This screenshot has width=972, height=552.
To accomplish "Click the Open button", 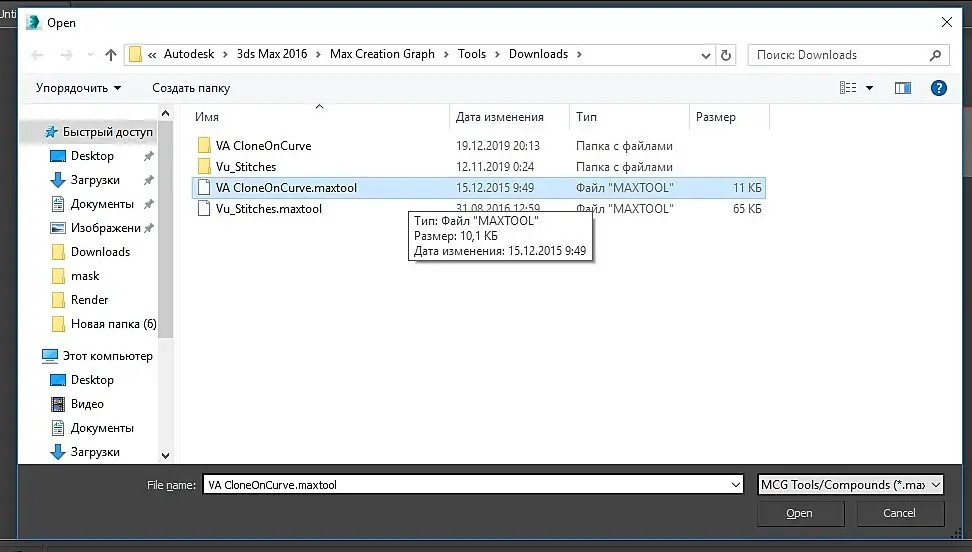I will (x=800, y=514).
